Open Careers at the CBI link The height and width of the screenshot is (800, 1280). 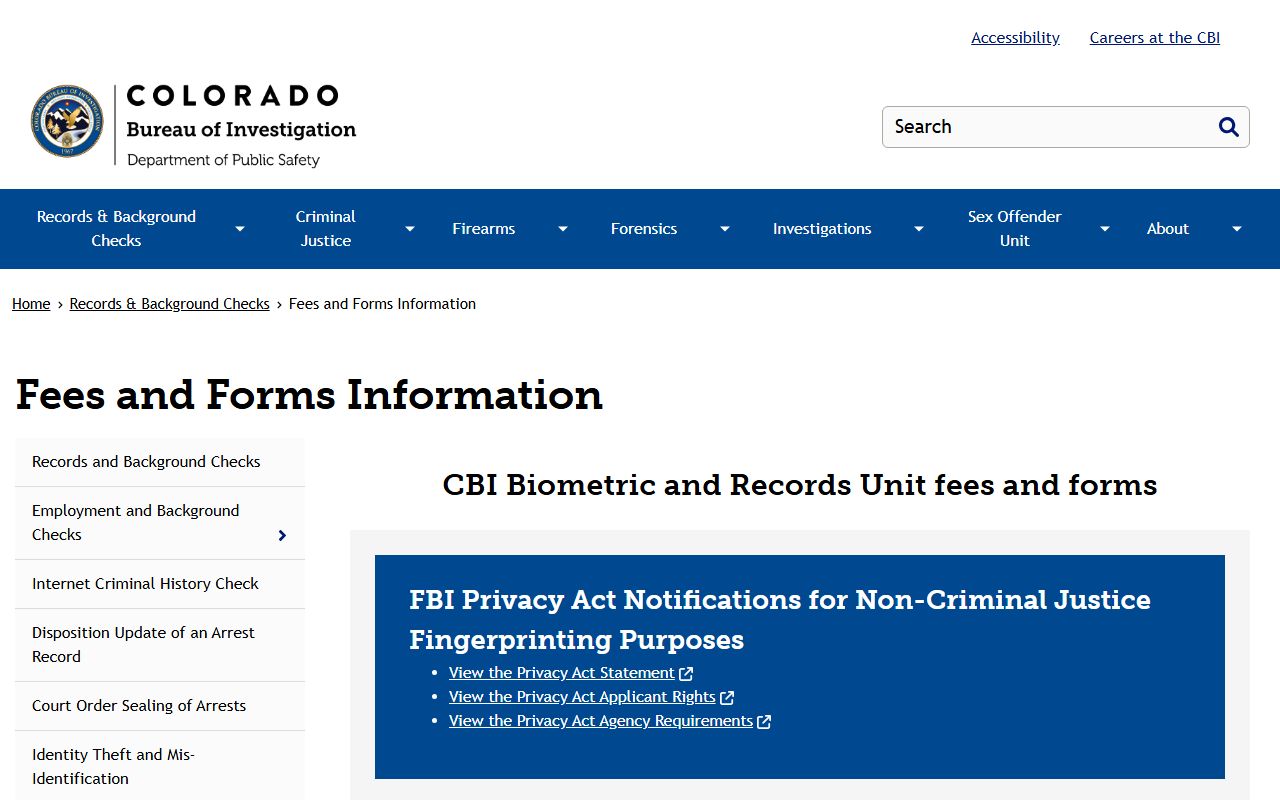[x=1155, y=38]
